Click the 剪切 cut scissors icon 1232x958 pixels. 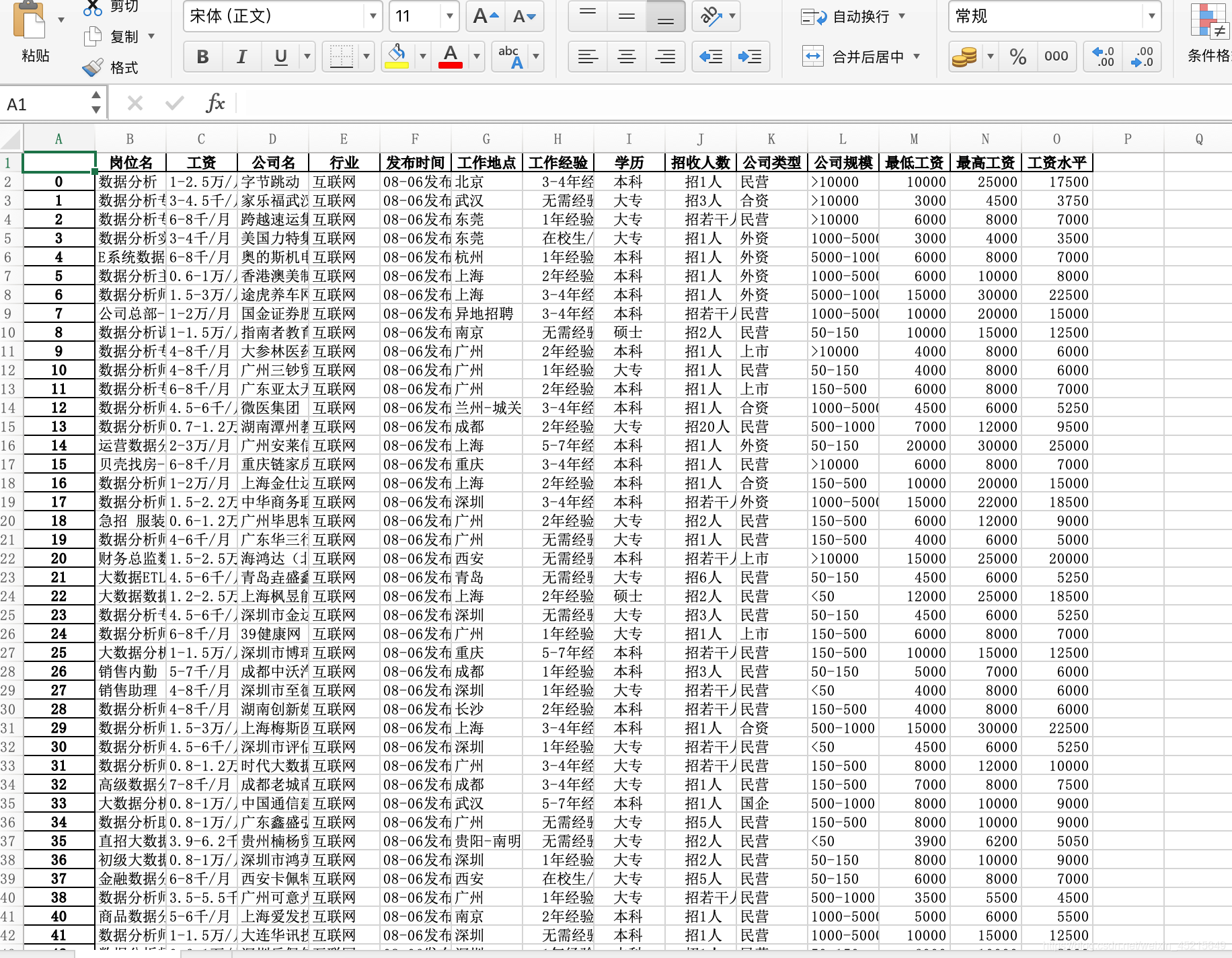[x=93, y=7]
